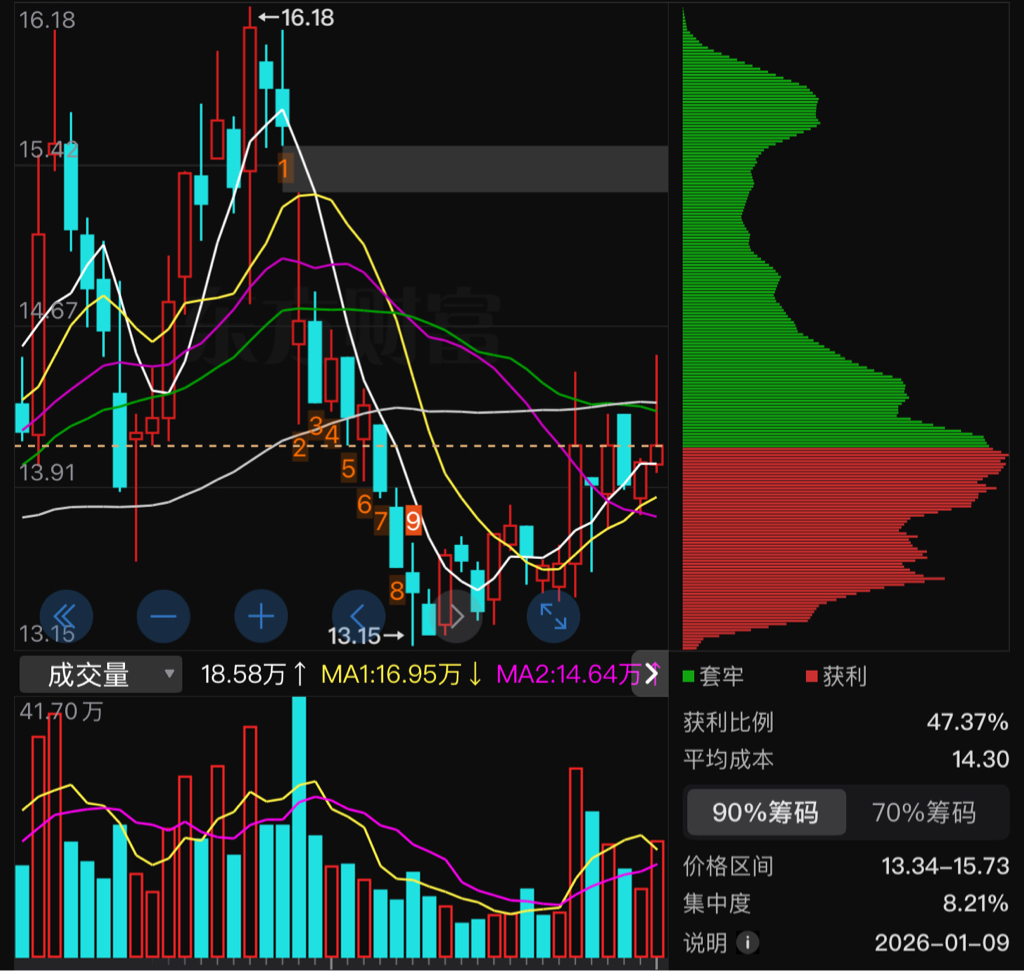Click the tallest cyan volume bar
Image resolution: width=1024 pixels, height=971 pixels.
299,827
